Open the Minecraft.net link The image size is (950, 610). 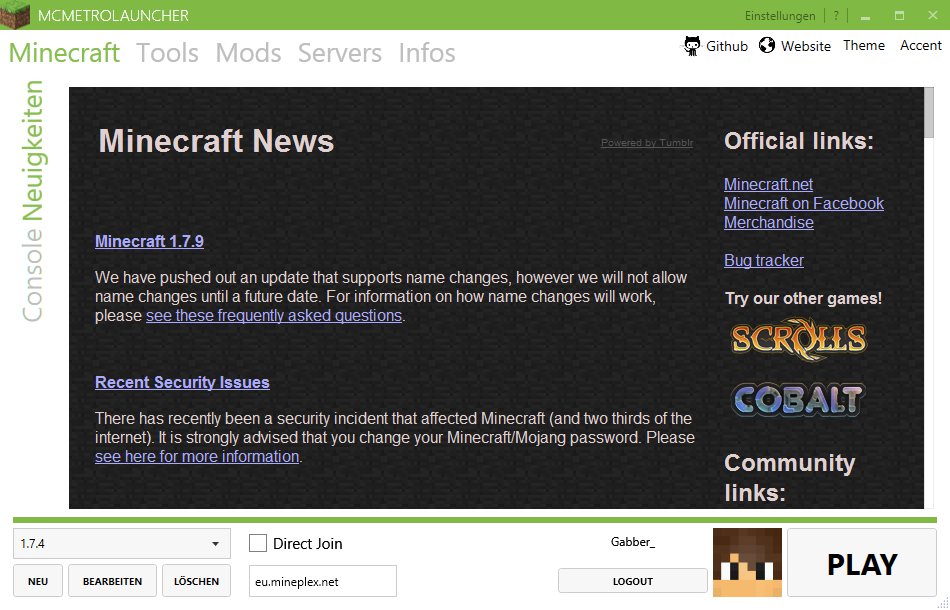click(x=768, y=184)
